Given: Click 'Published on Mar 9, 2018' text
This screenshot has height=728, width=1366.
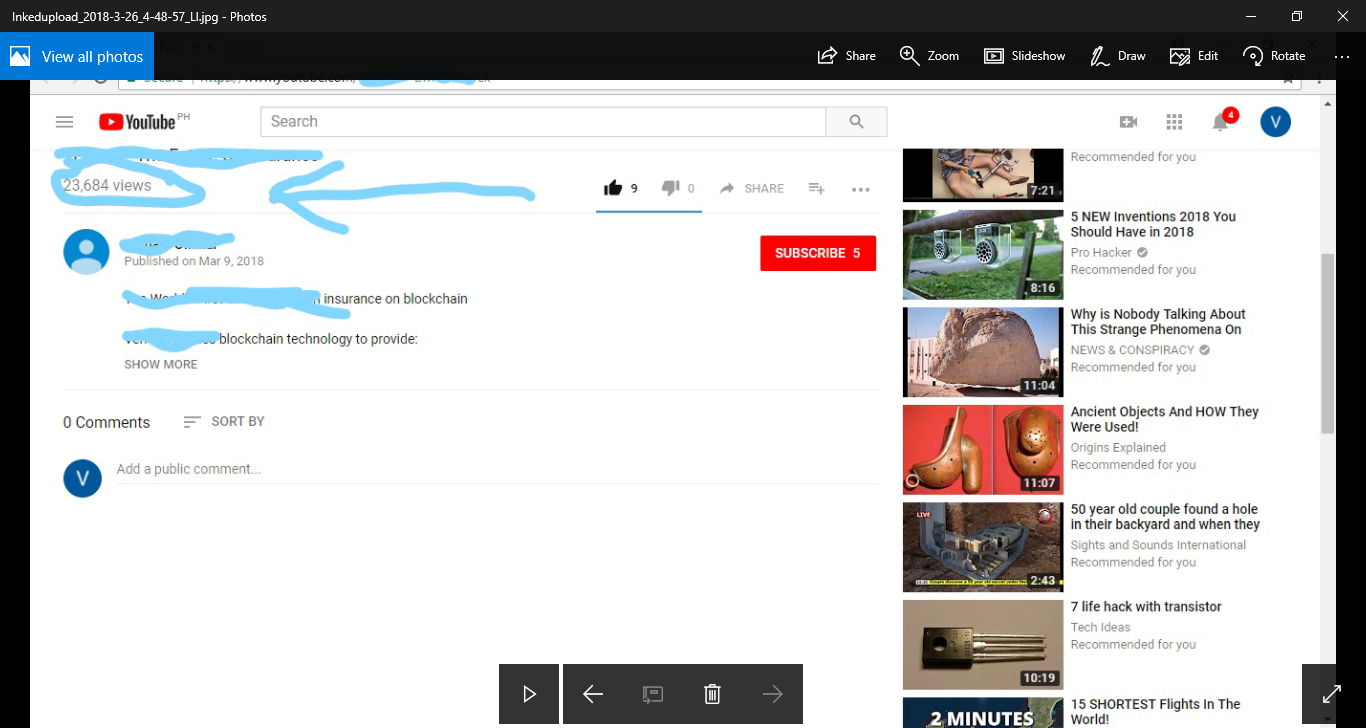Looking at the screenshot, I should (x=194, y=261).
